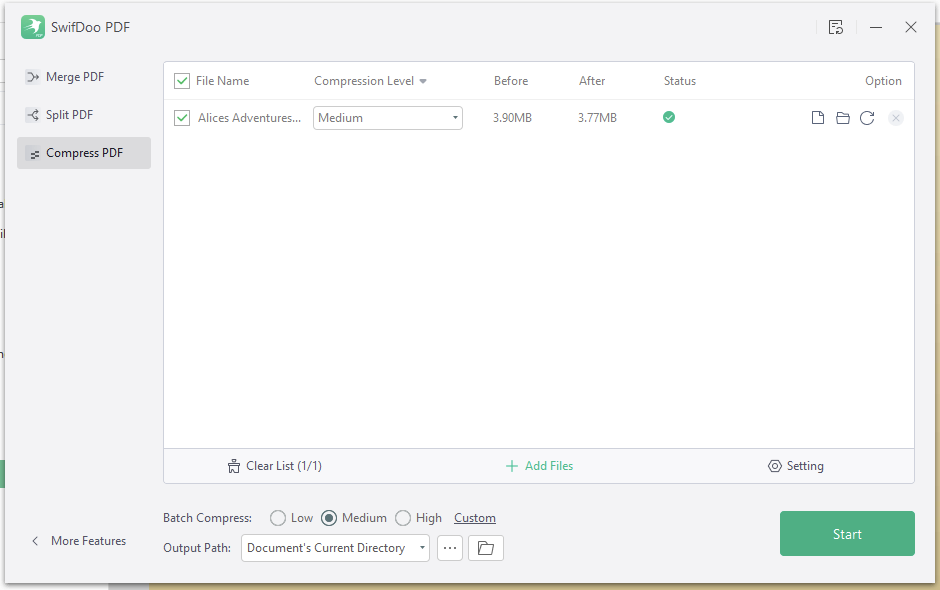The image size is (940, 590).
Task: Uncheck the Alices Adventures file checkbox
Action: click(182, 118)
